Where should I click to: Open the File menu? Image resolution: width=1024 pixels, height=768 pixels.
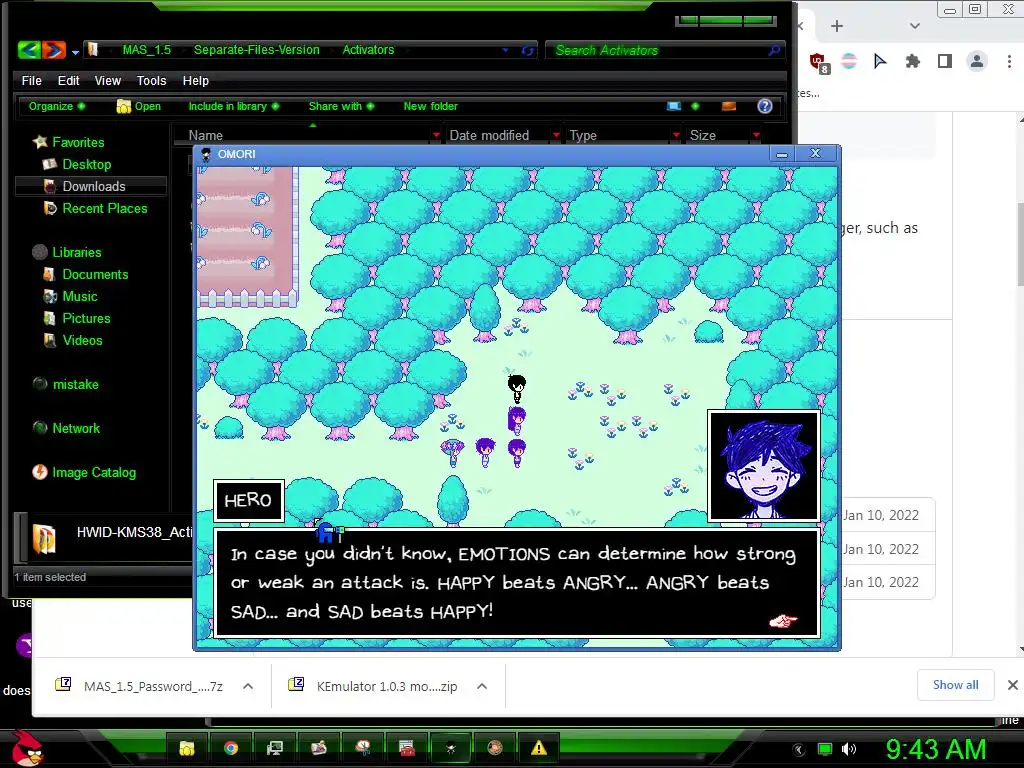[31, 80]
